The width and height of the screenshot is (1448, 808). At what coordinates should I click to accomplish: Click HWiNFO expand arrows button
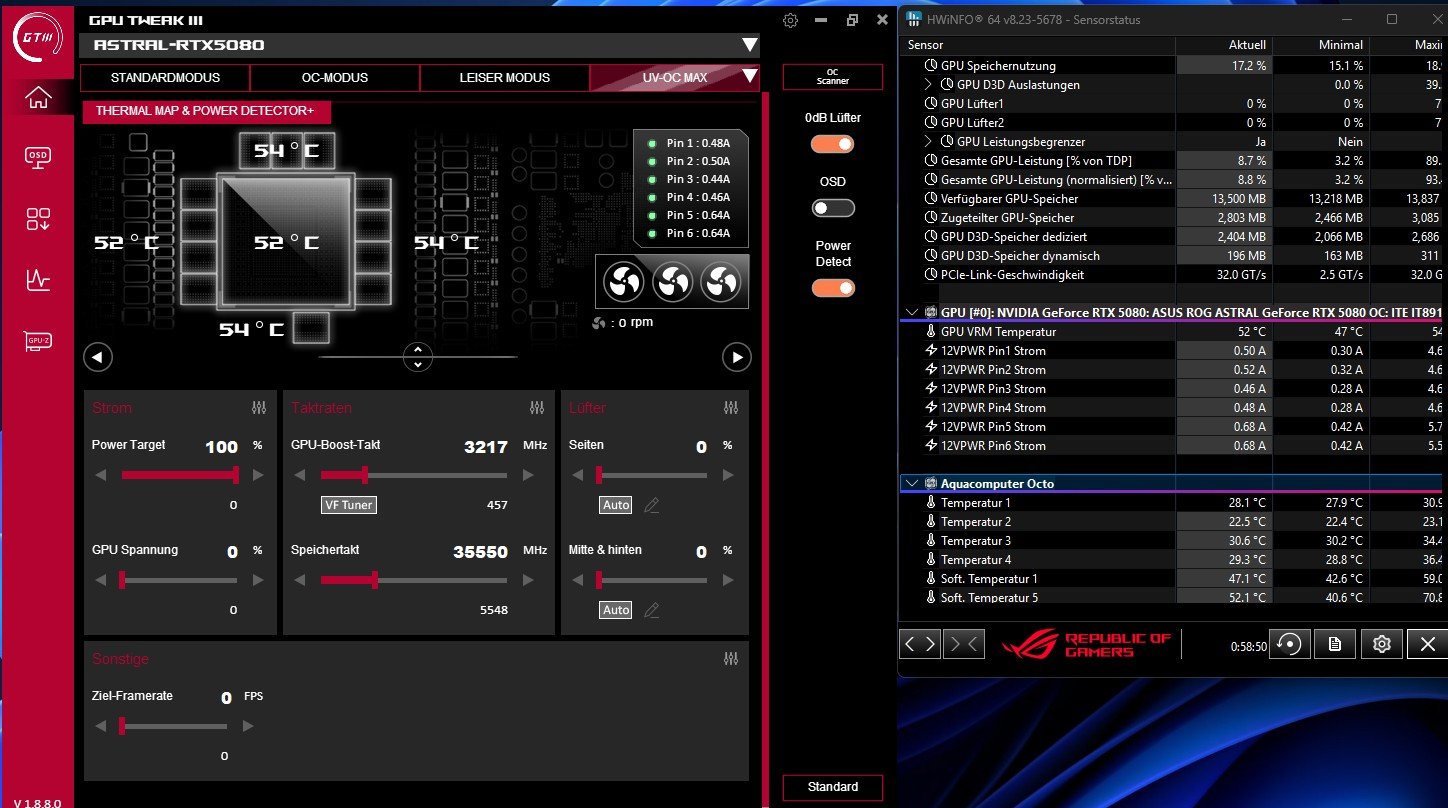coord(920,644)
